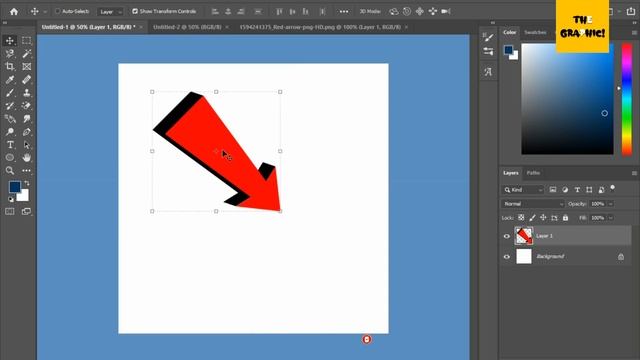The width and height of the screenshot is (640, 360).
Task: Select the History Brush tool
Action: coord(10,106)
